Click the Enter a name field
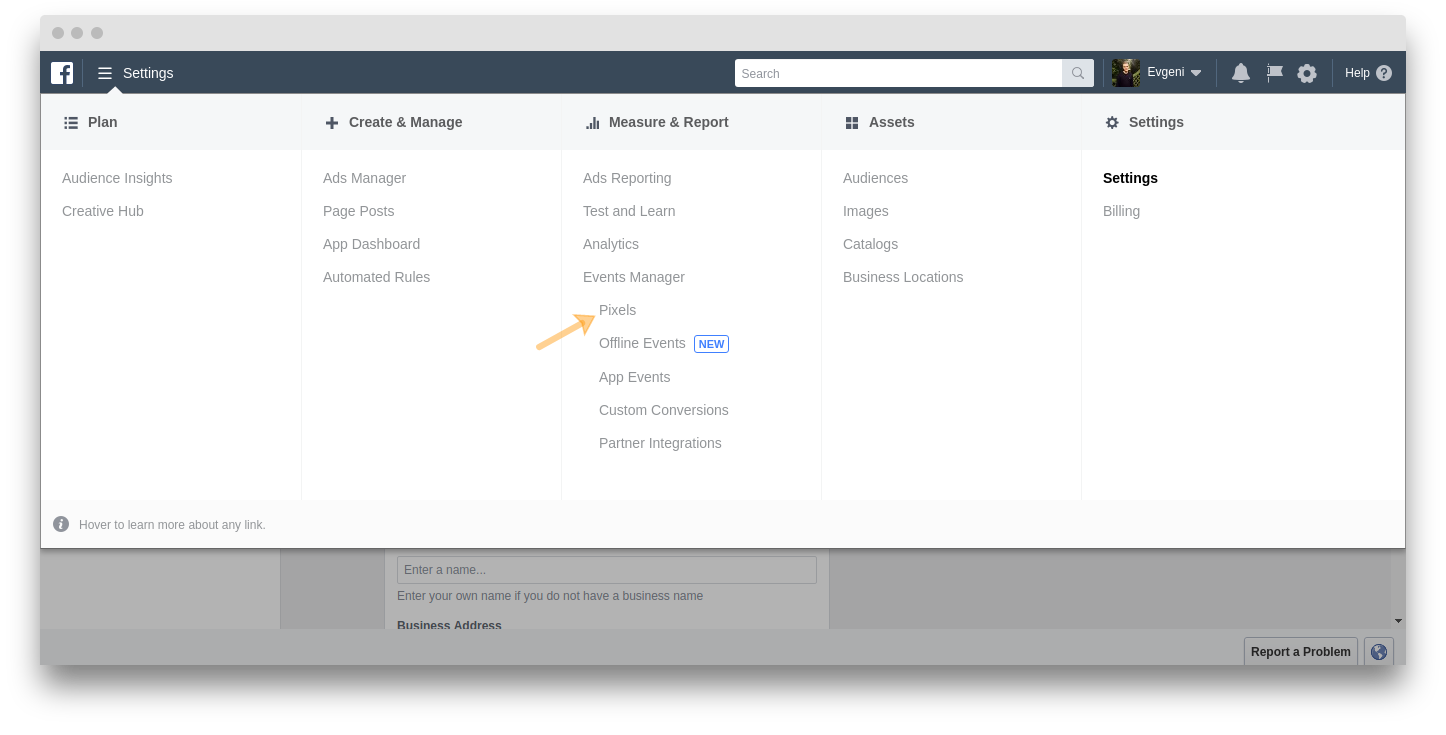1446x735 pixels. click(x=607, y=570)
